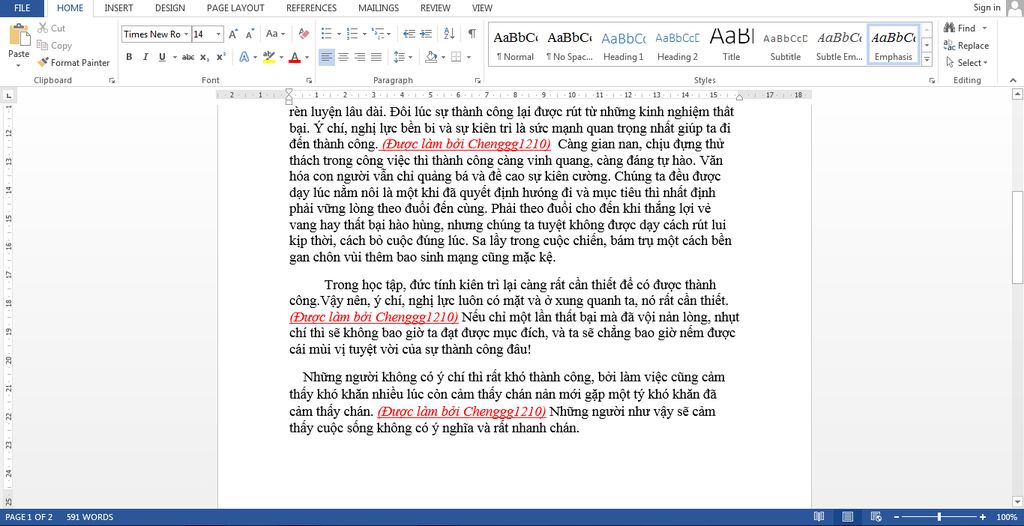The height and width of the screenshot is (526, 1024).
Task: Switch to the PAGE LAYOUT tab
Action: tap(236, 8)
